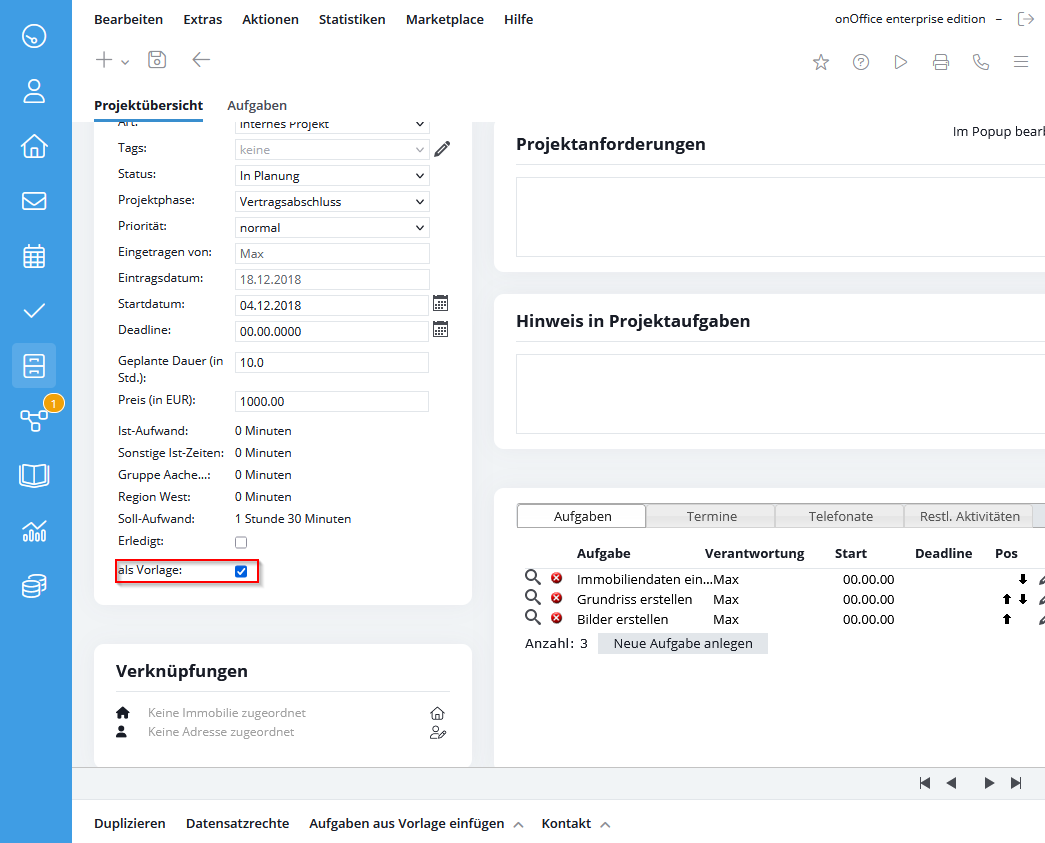Click the play triangle icon in toolbar
The width and height of the screenshot is (1045, 843).
(x=901, y=62)
